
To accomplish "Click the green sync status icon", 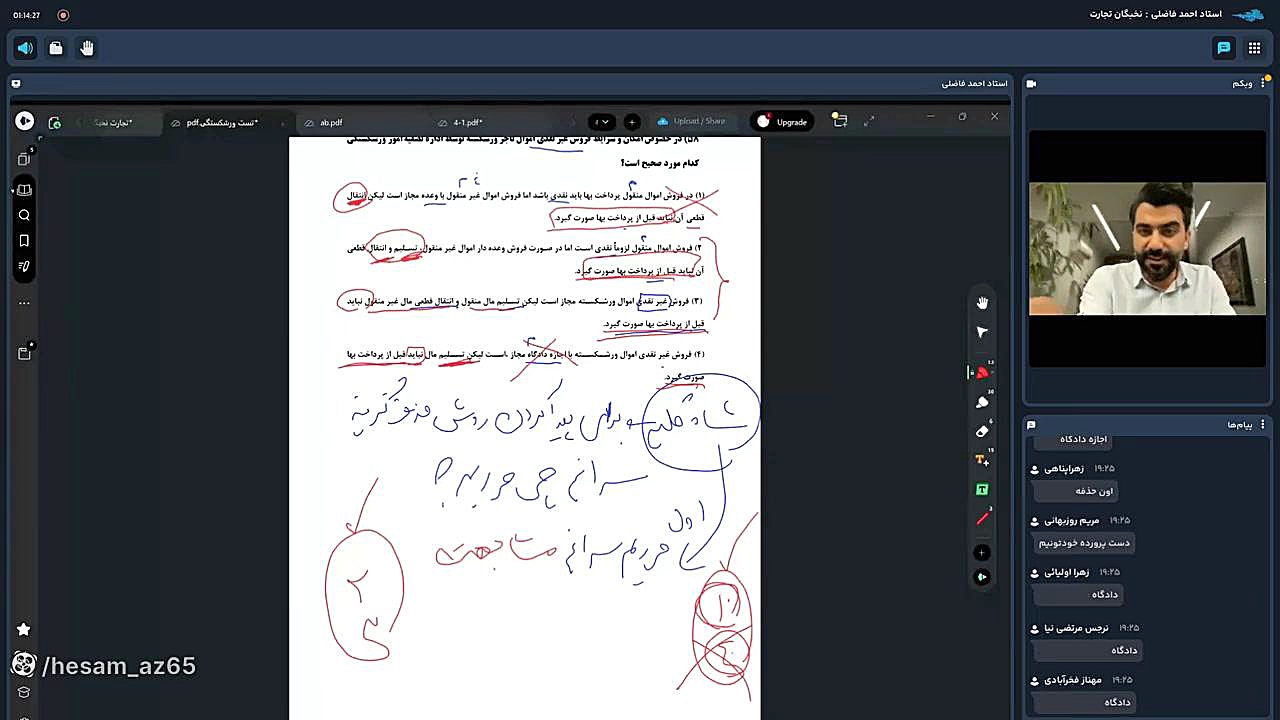I will pos(55,122).
